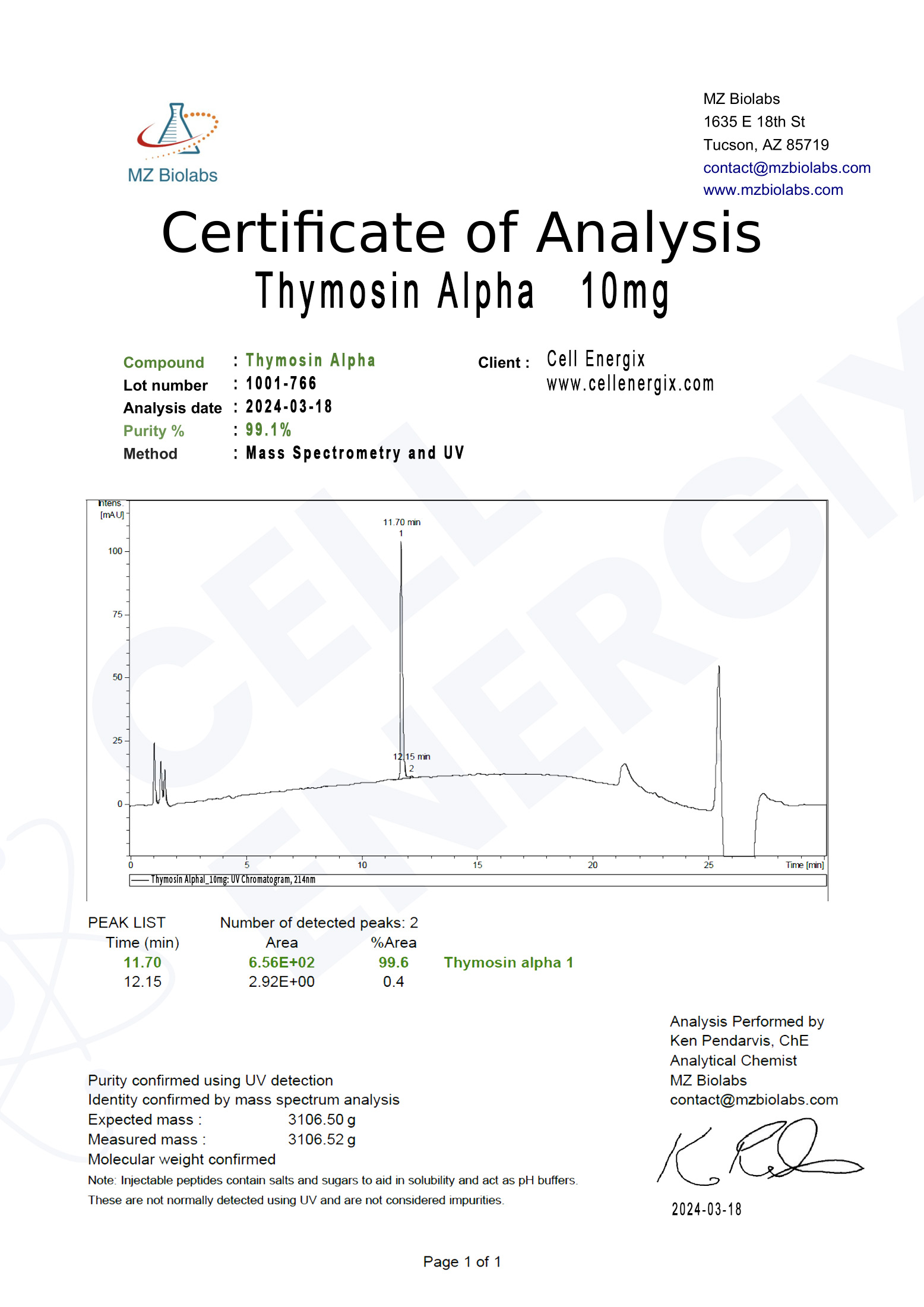924x1307 pixels.
Task: Select peak time '12.15' in the peak list
Action: (x=143, y=982)
